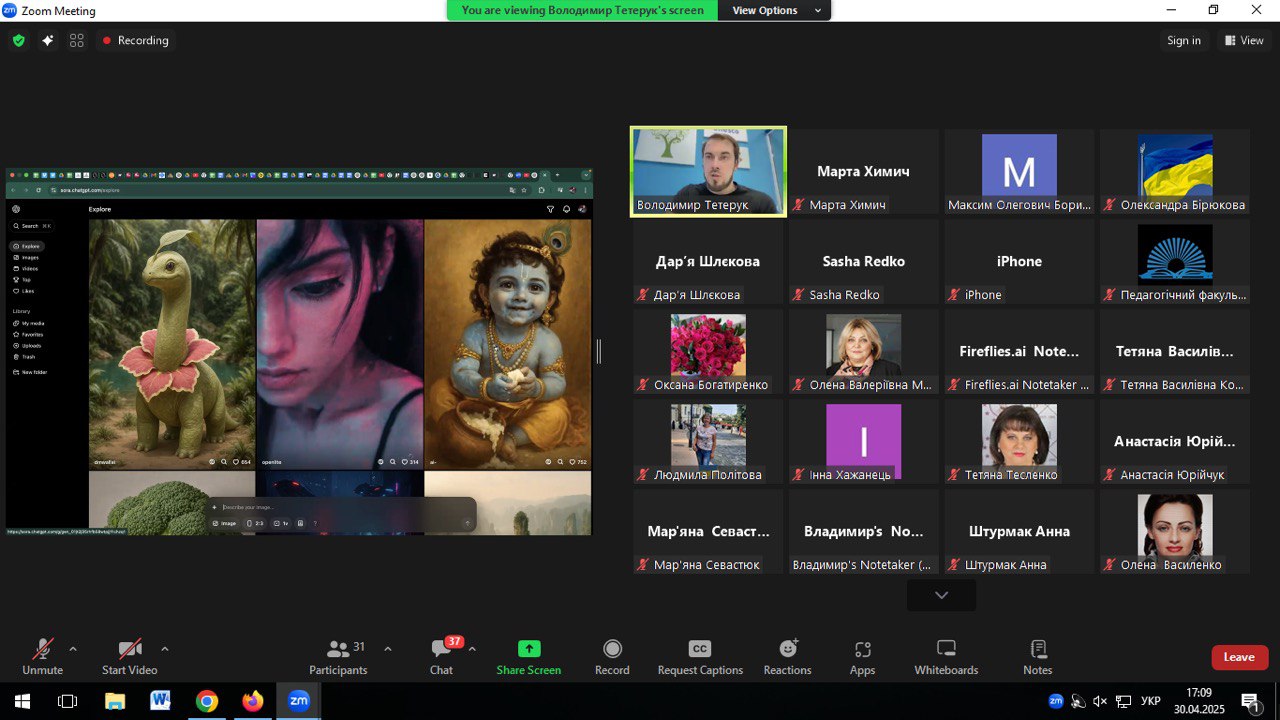The height and width of the screenshot is (720, 1280).
Task: Click Request Captions in the toolbar
Action: coord(700,657)
